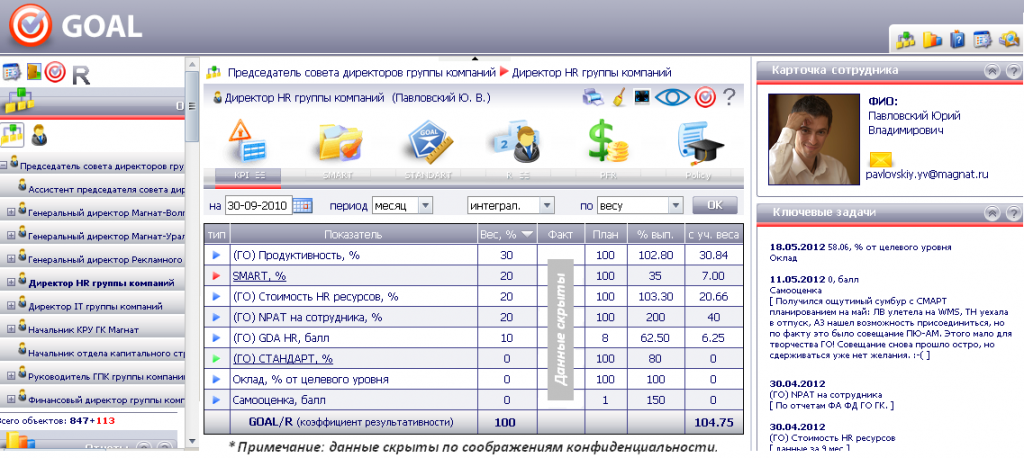Click the red target icon in left toolbar
This screenshot has width=1024, height=458.
[x=56, y=72]
